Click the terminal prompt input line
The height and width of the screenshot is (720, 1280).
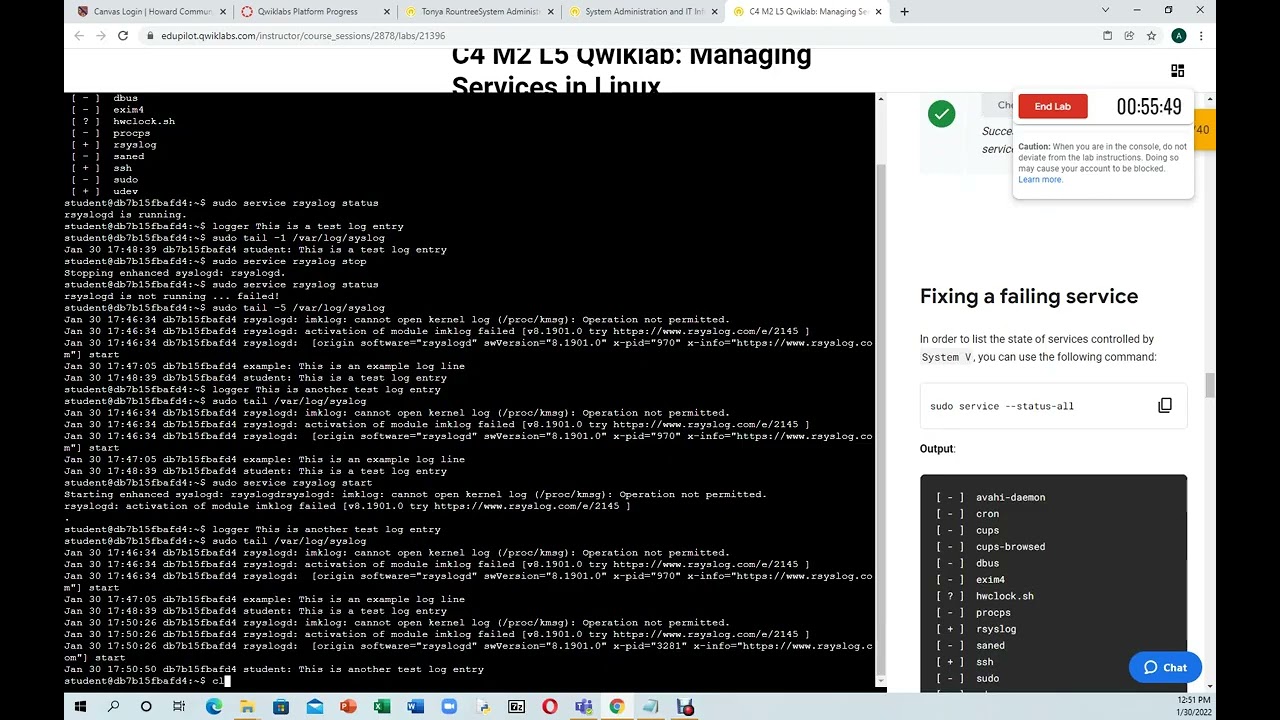point(470,681)
